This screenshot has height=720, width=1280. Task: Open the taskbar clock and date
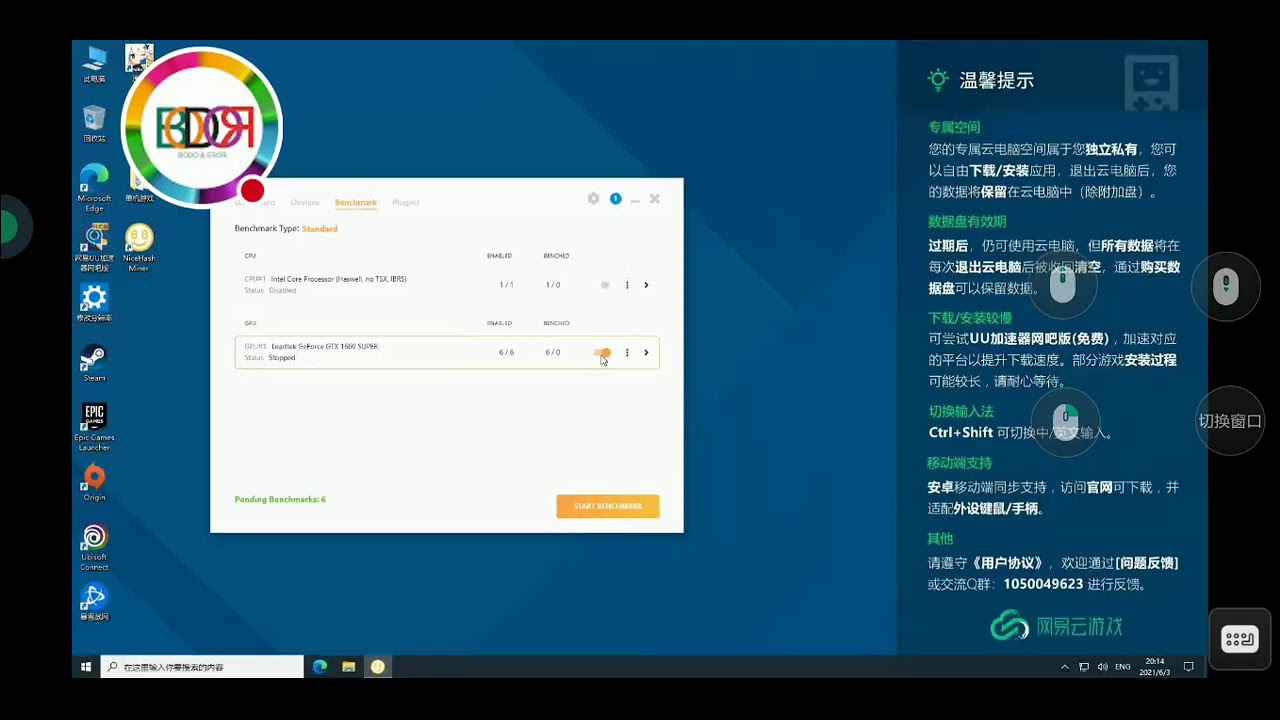coord(1155,666)
